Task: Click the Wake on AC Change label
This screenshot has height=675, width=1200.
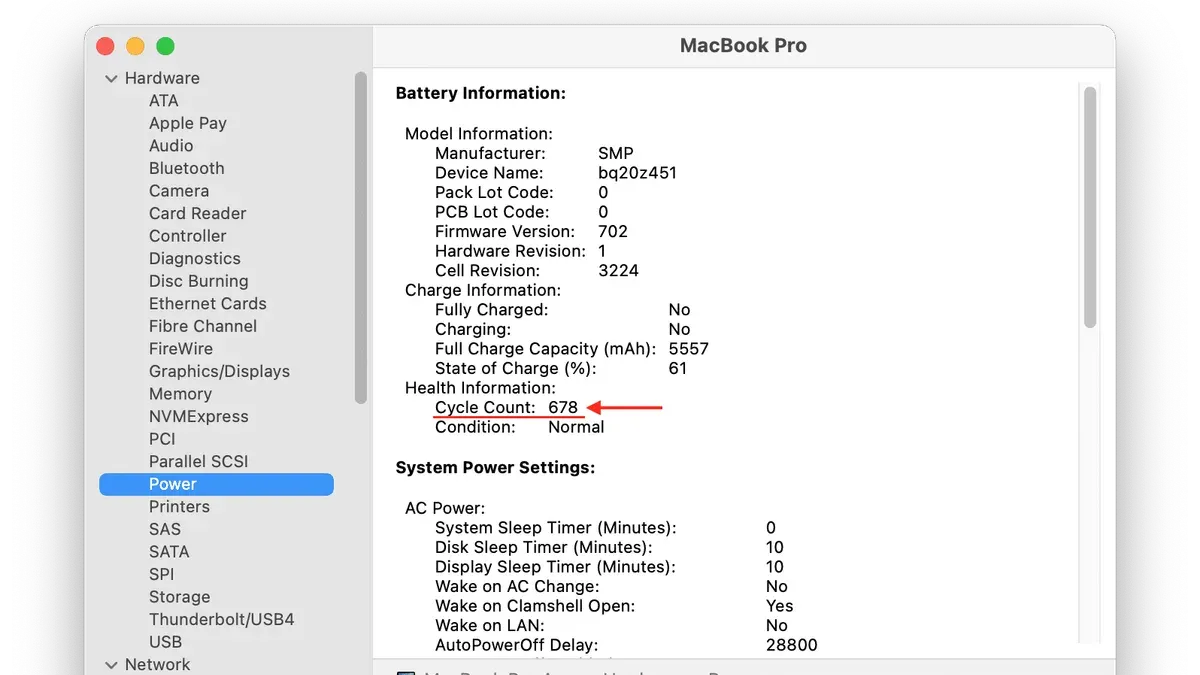Action: tap(517, 586)
